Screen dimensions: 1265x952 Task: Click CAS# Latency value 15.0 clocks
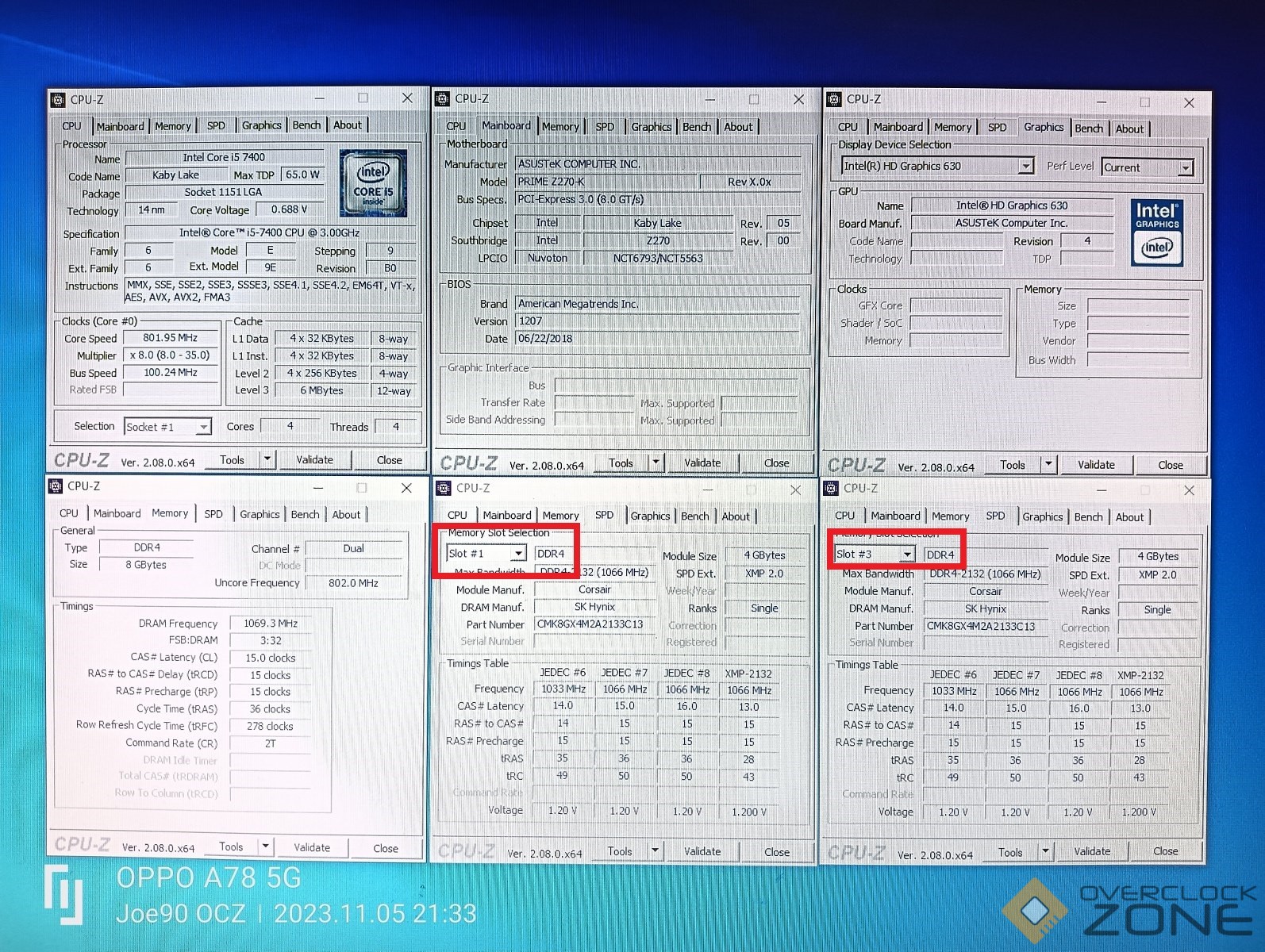(x=271, y=658)
